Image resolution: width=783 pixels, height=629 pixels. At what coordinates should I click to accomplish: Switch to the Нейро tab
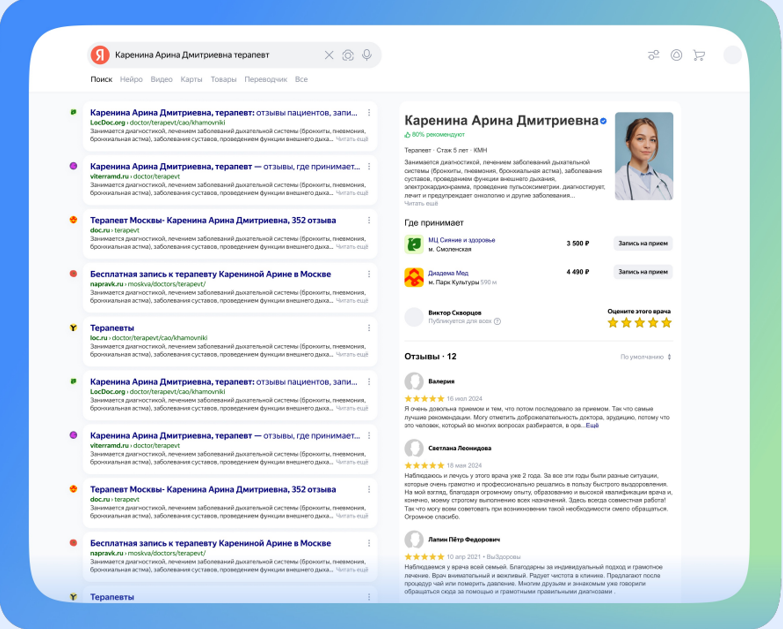[131, 79]
